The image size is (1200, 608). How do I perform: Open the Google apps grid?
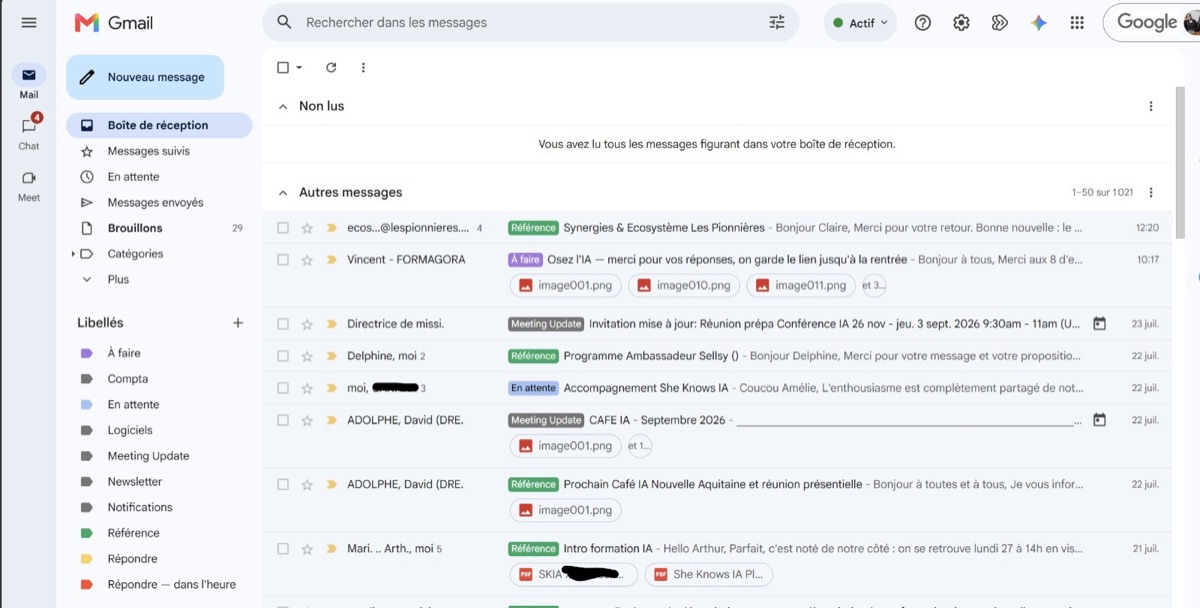(x=1077, y=23)
